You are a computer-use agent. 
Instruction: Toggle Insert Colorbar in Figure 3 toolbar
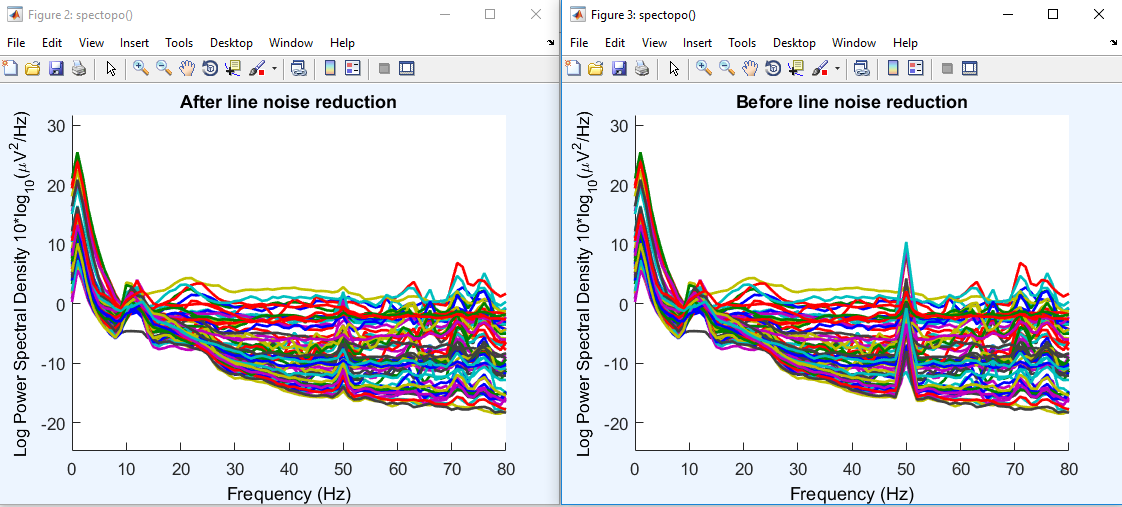[x=893, y=68]
